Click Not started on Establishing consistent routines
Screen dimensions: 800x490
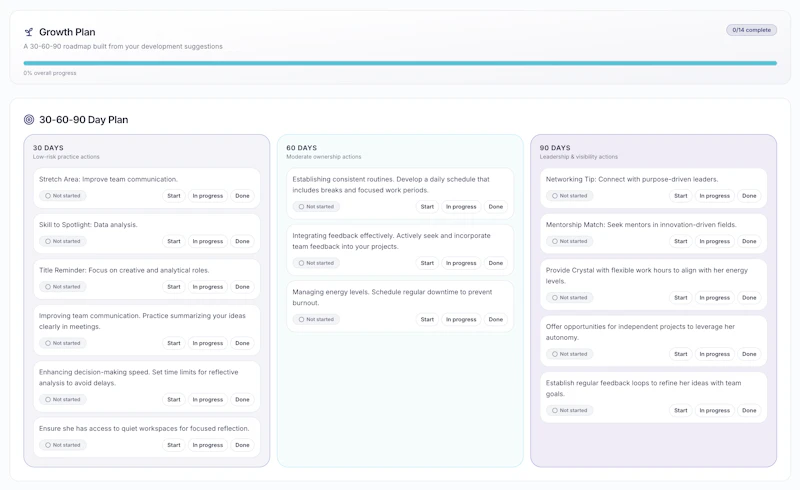pyautogui.click(x=316, y=207)
